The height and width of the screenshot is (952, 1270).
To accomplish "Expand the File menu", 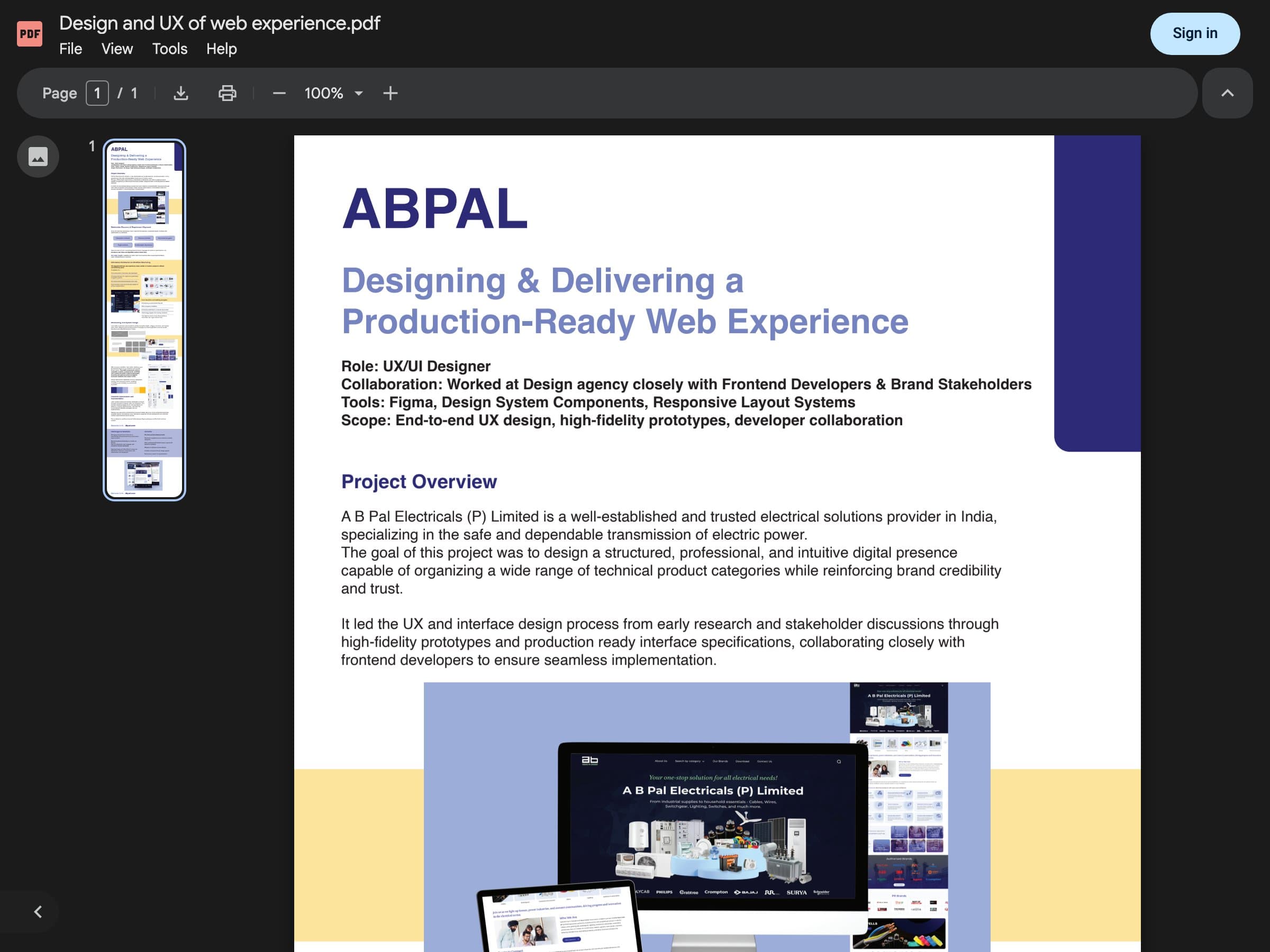I will pos(70,49).
